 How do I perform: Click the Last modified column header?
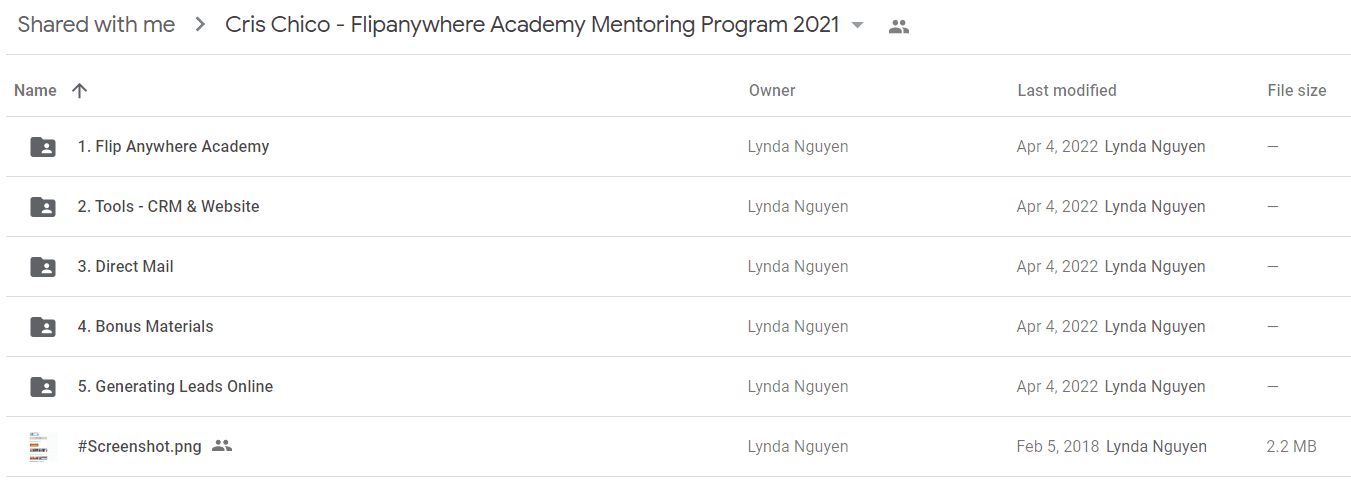pyautogui.click(x=1067, y=90)
